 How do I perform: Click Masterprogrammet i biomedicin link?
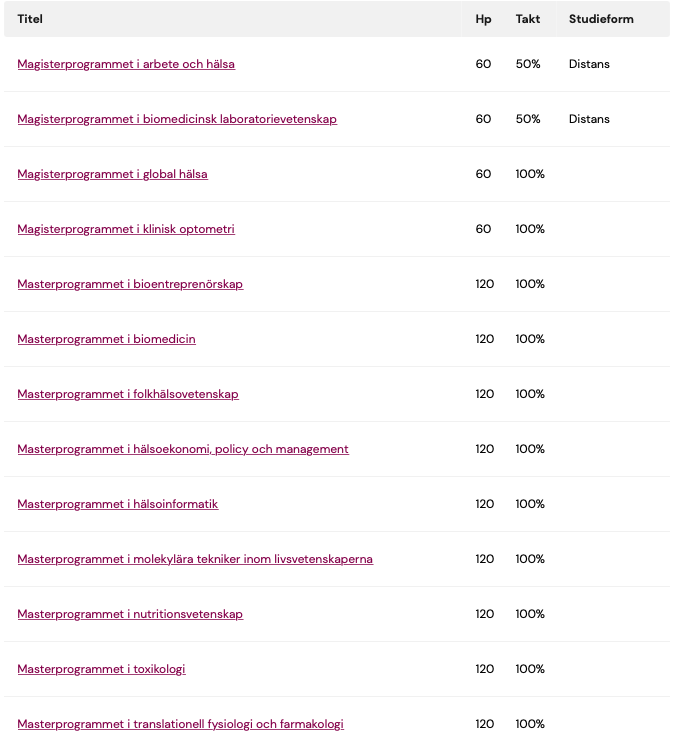[x=106, y=339]
